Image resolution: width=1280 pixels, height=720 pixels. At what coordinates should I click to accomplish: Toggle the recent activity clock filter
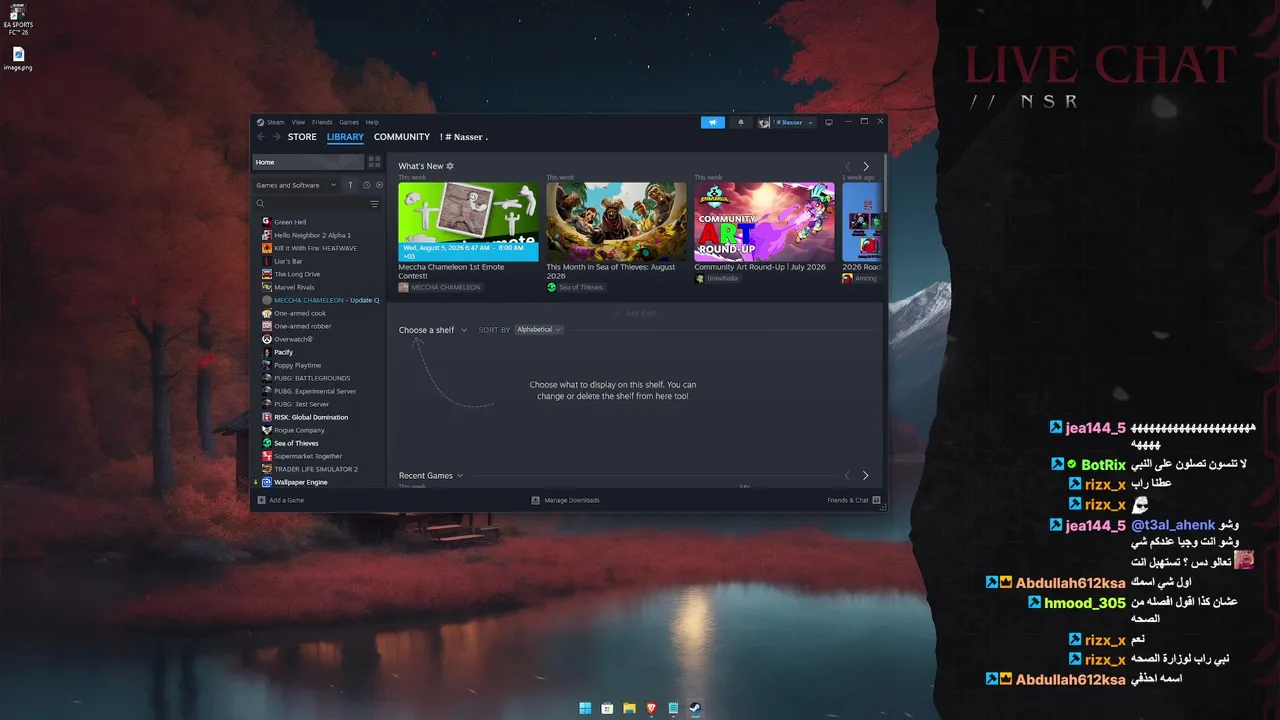click(x=366, y=185)
